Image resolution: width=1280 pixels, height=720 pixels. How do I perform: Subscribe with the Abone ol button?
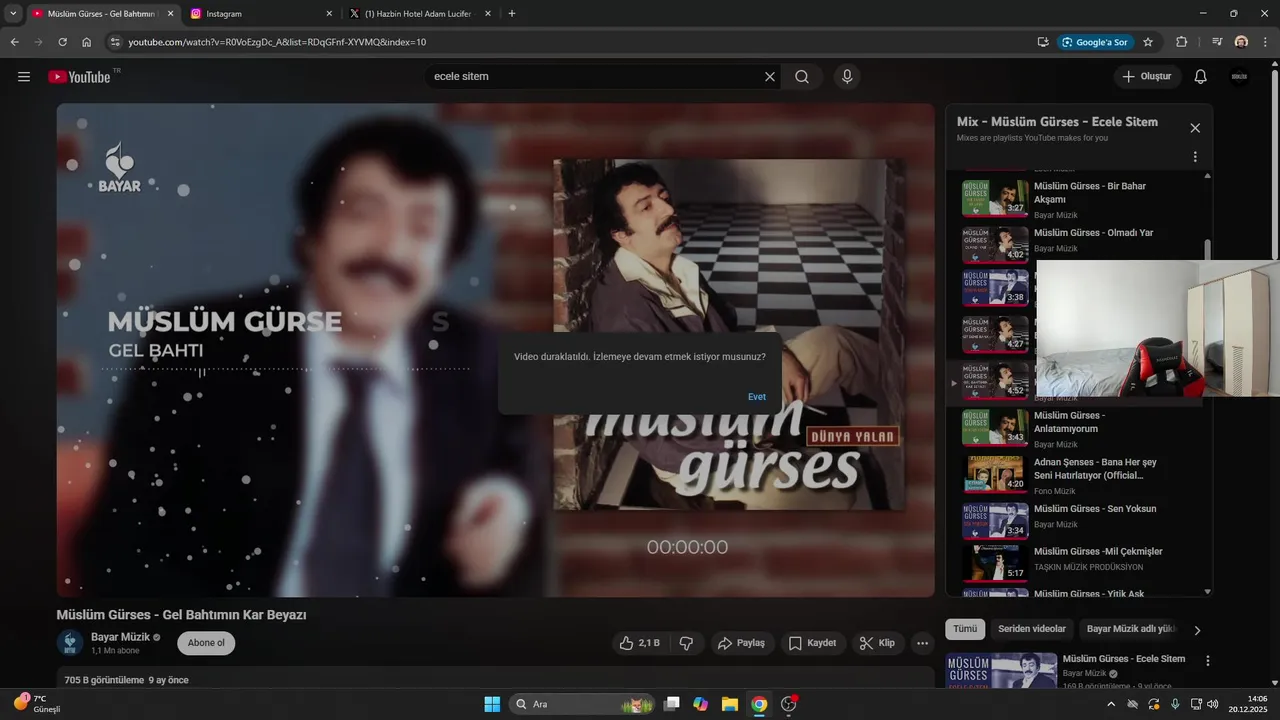[x=206, y=643]
